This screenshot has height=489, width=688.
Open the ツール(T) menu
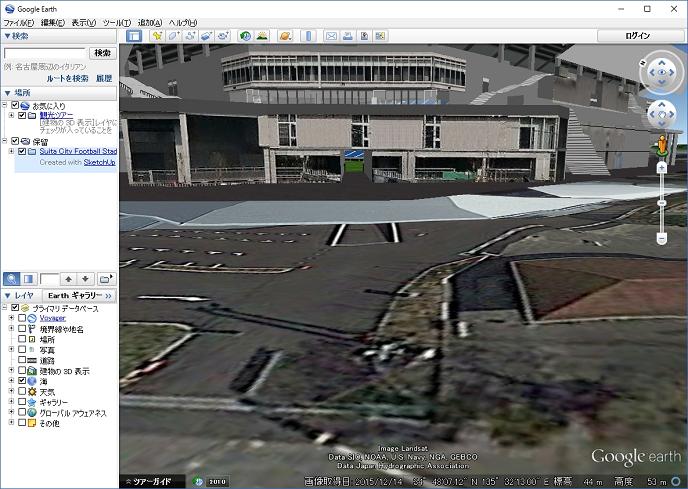pos(116,22)
